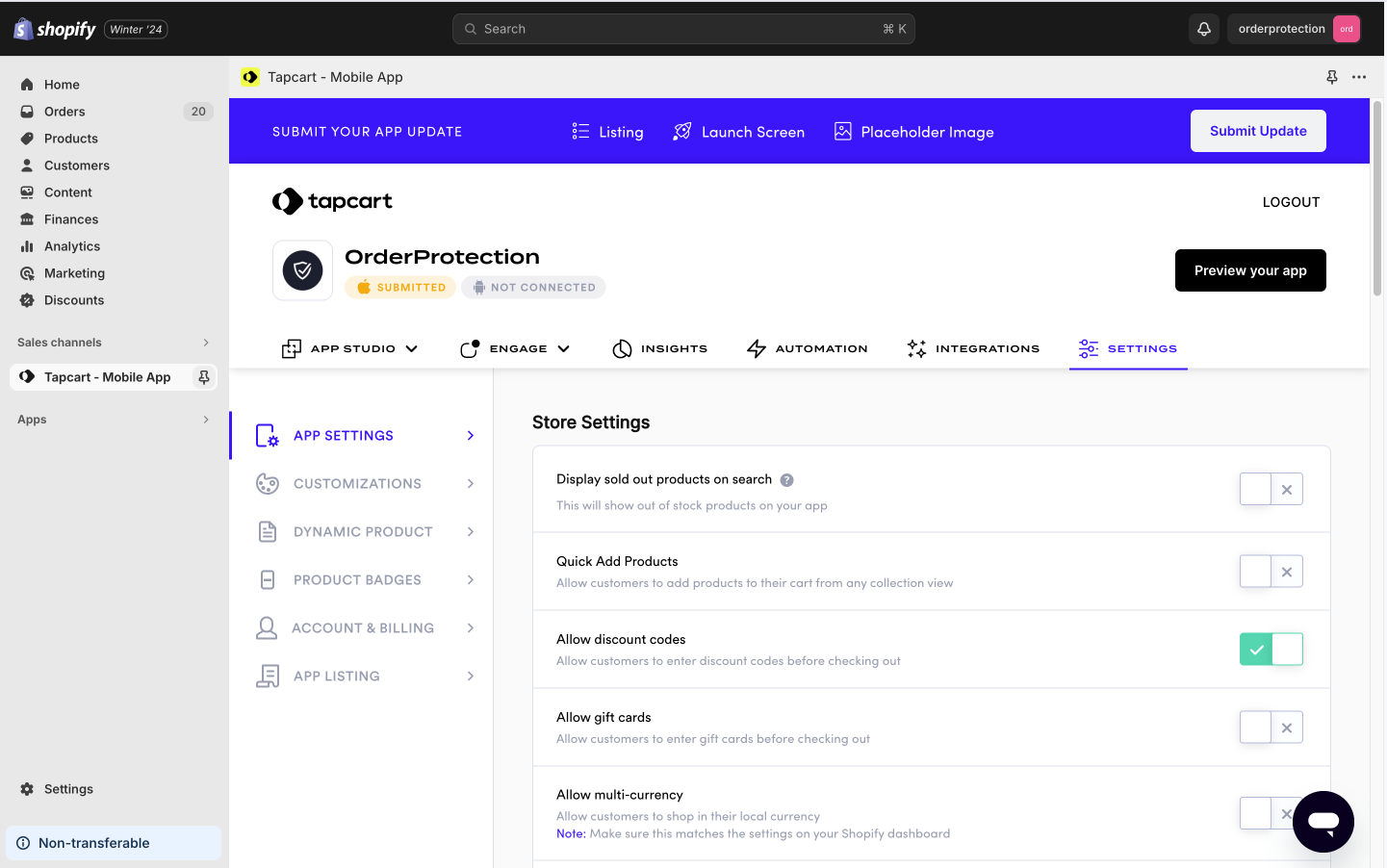This screenshot has width=1387, height=868.
Task: Open the notifications bell
Action: pos(1203,29)
